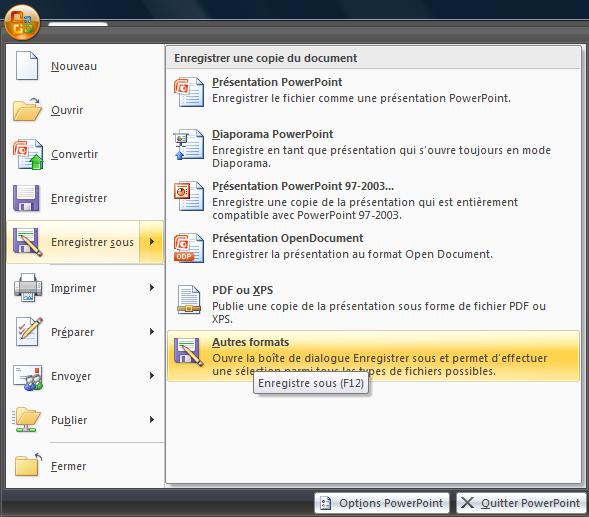589x517 pixels.
Task: Select Présentation PowerPoint 97-2003 option
Action: 373,201
